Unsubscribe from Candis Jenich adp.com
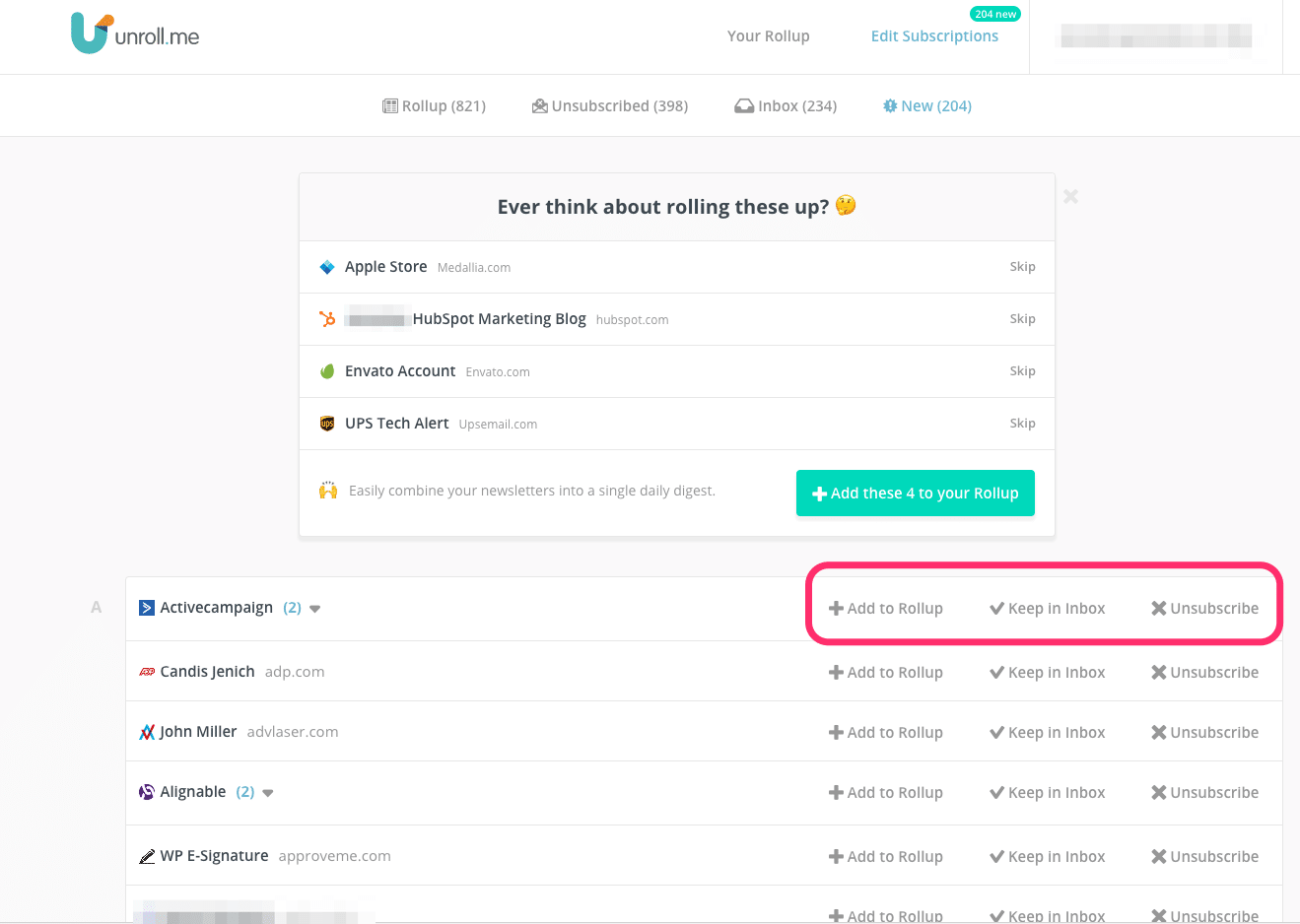Screen dimensions: 1300x924 tap(1204, 673)
